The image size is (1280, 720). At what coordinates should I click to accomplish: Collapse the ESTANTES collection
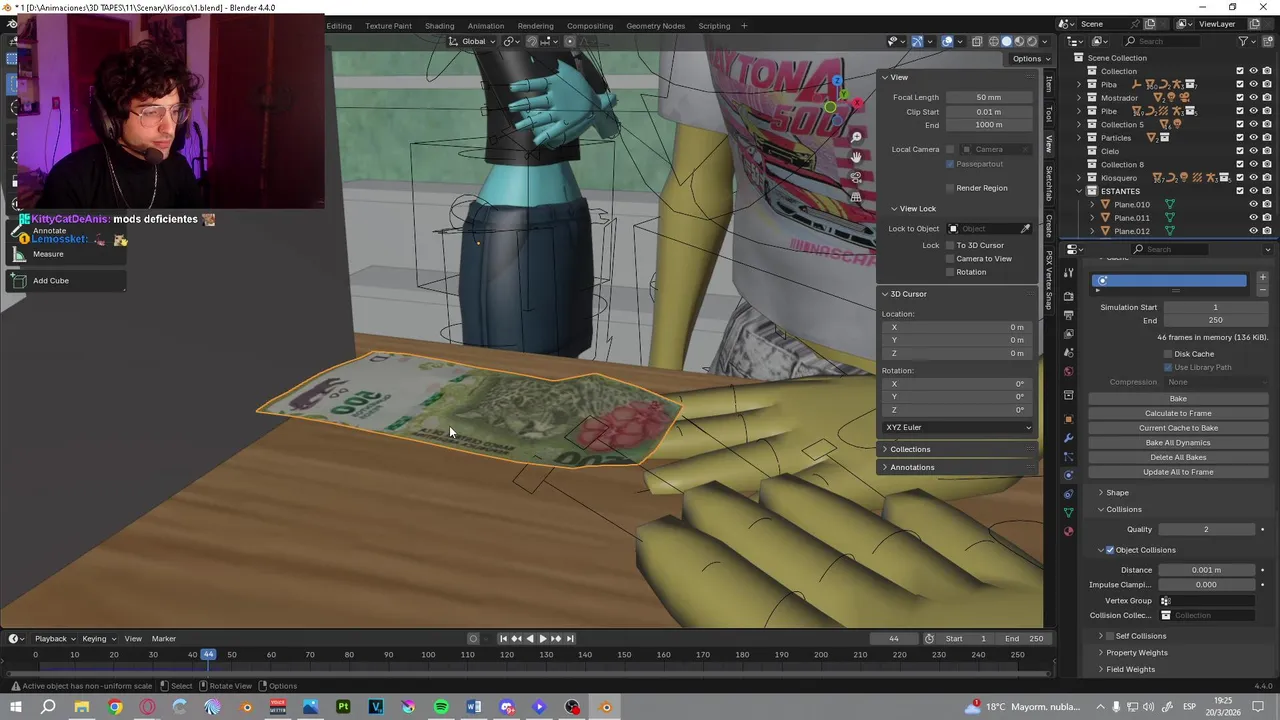[1079, 191]
